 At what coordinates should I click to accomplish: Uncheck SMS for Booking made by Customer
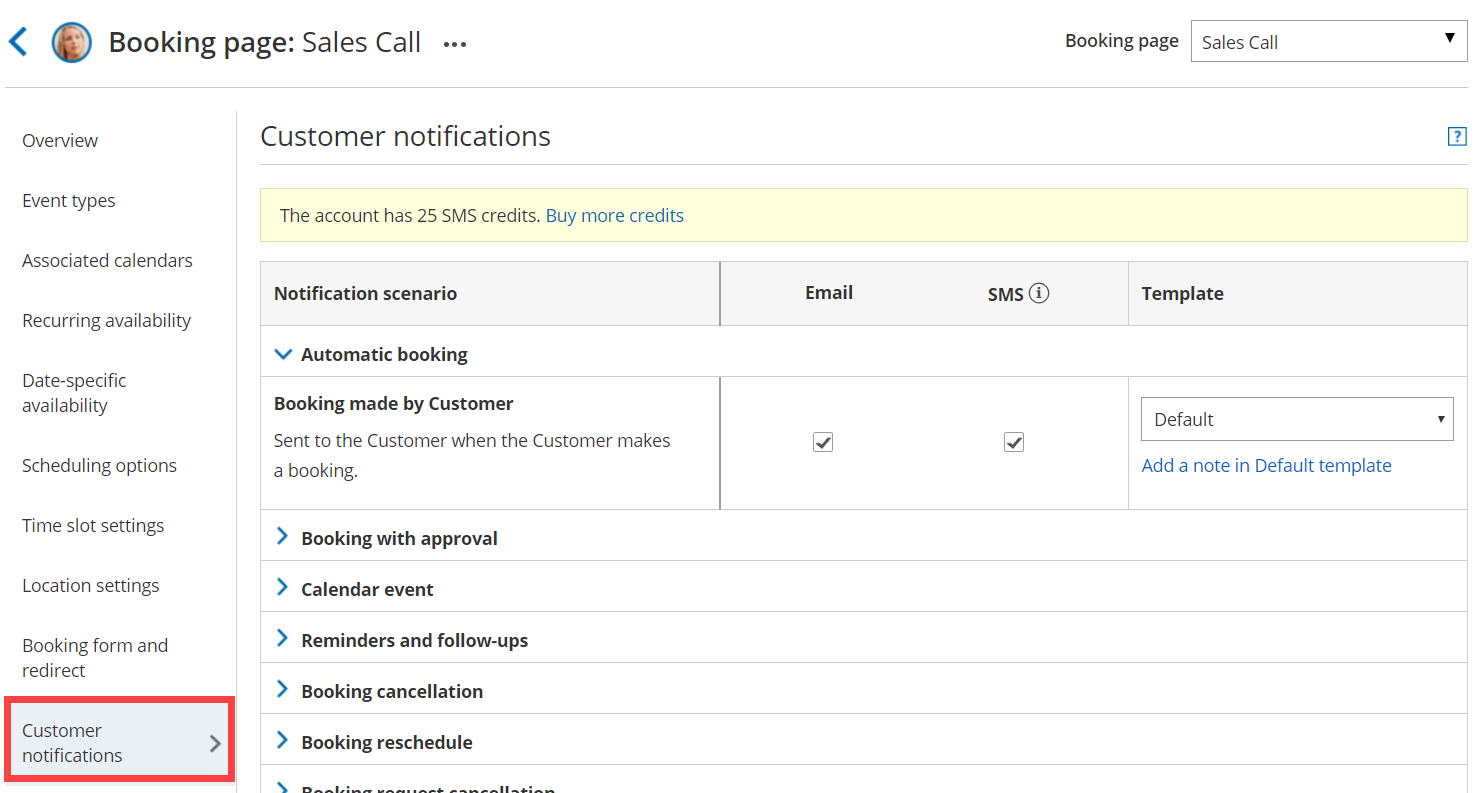(1014, 442)
